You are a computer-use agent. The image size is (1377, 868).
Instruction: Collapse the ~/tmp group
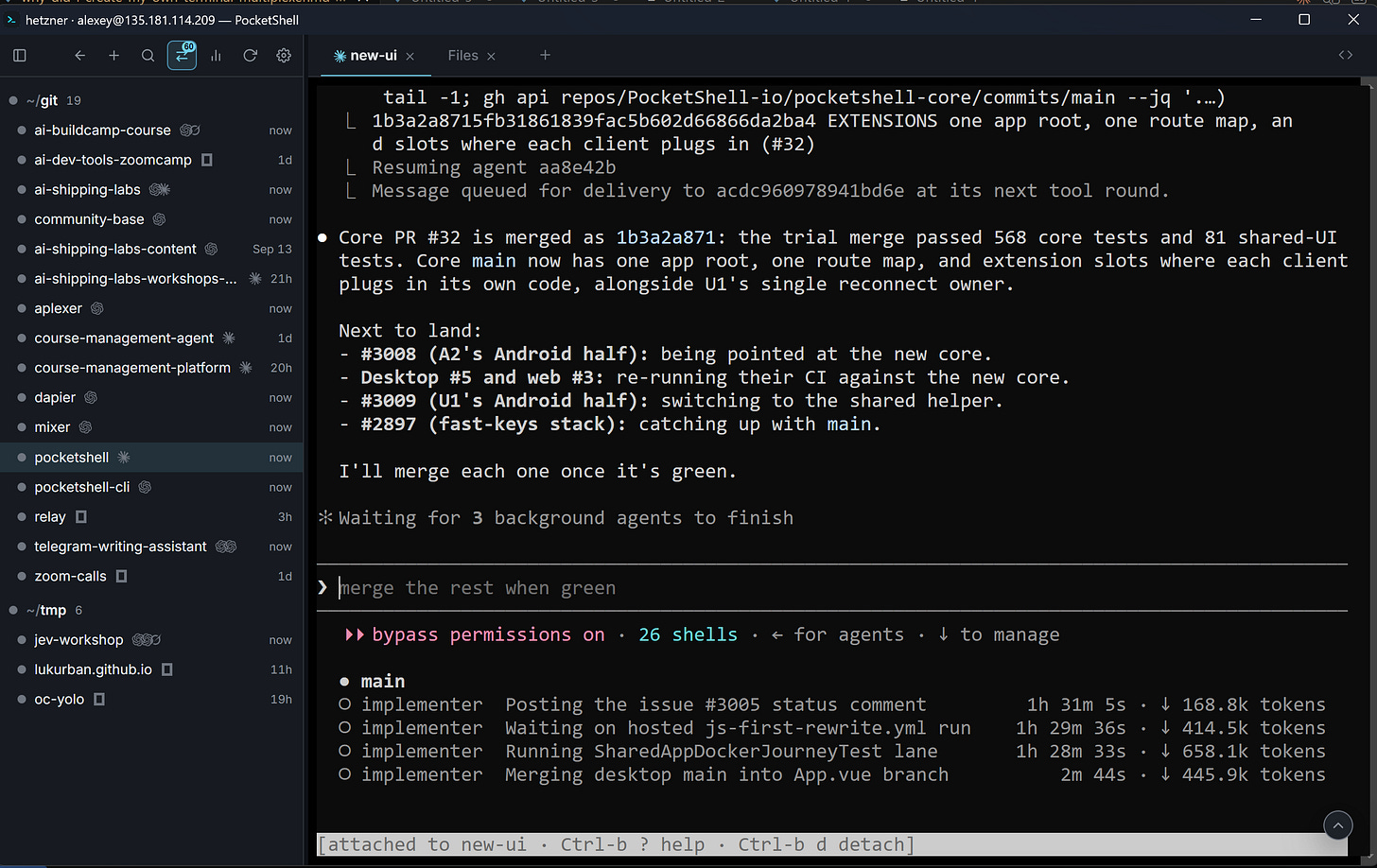click(151, 610)
